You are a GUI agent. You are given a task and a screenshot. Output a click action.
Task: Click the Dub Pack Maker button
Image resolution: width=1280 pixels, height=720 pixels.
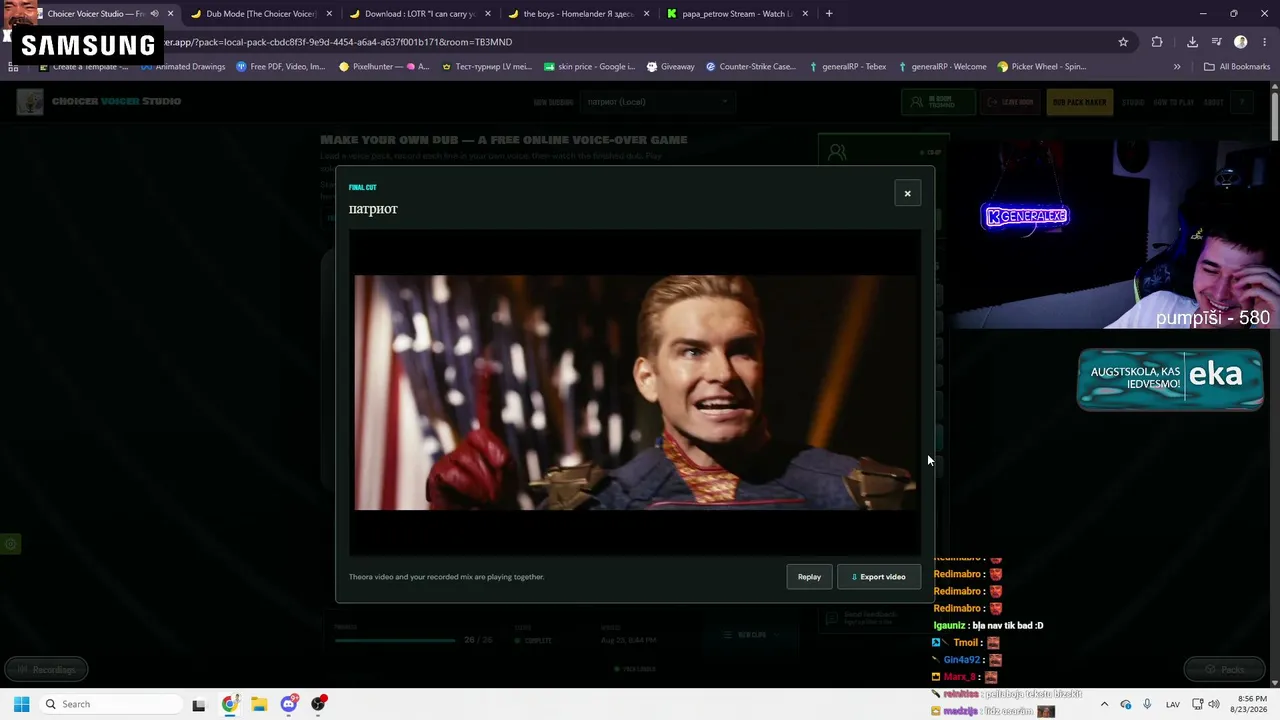tap(1080, 102)
